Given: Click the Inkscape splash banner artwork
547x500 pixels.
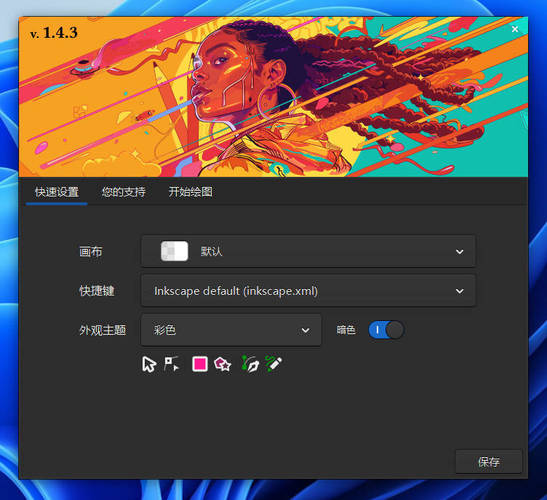Looking at the screenshot, I should [x=273, y=97].
